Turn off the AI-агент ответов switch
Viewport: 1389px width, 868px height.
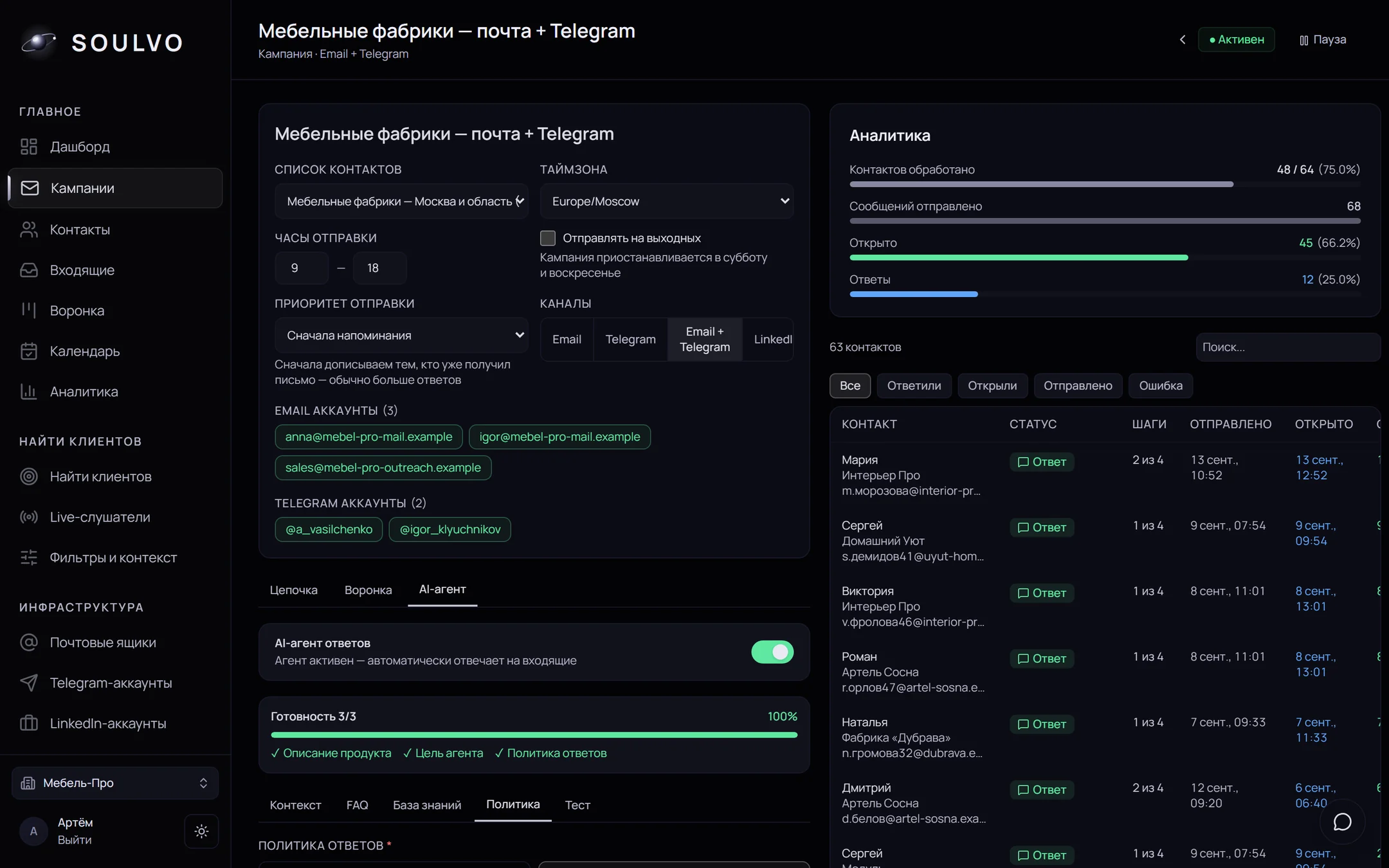pyautogui.click(x=772, y=652)
